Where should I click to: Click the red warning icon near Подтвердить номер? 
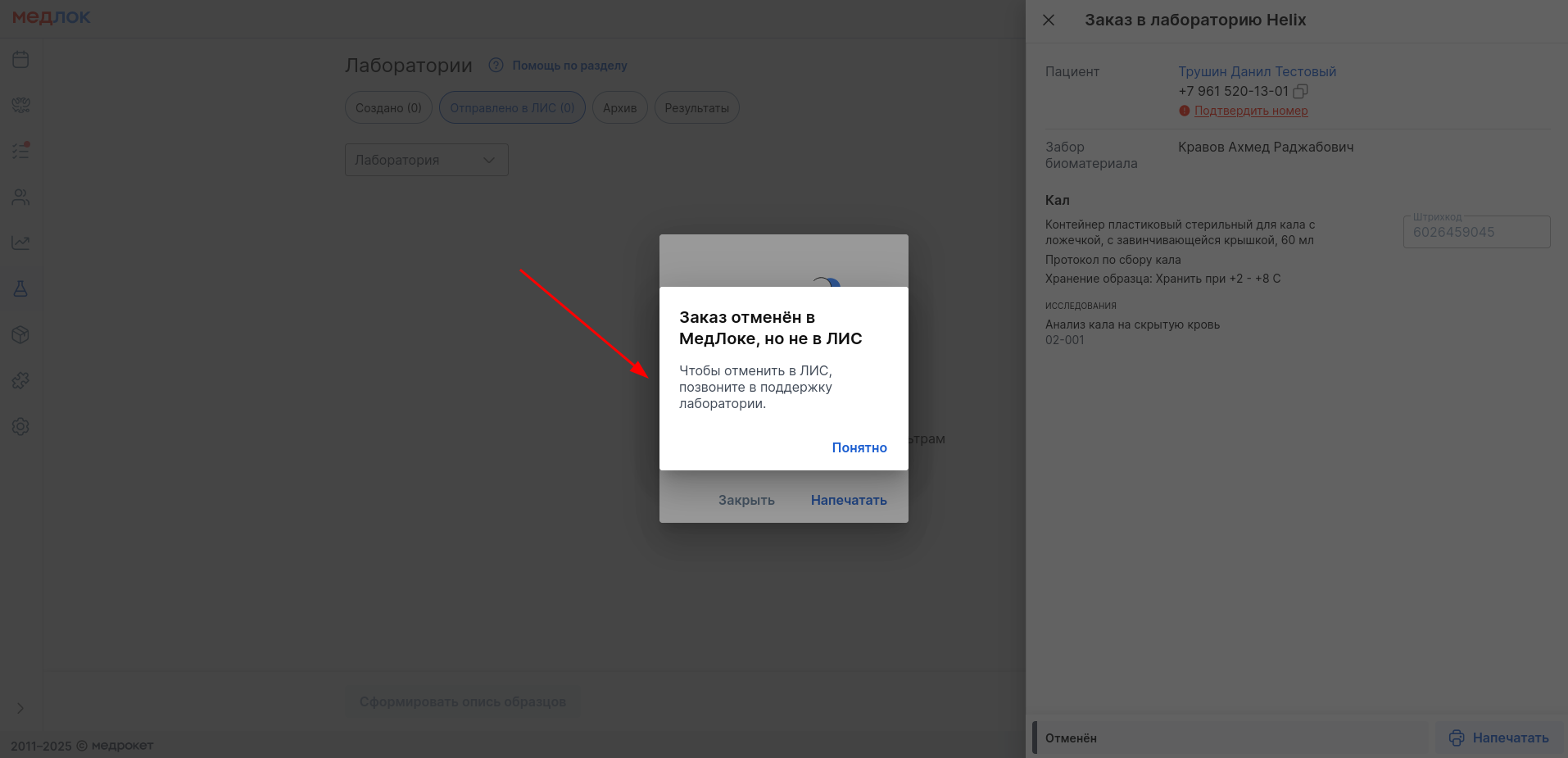click(1184, 111)
